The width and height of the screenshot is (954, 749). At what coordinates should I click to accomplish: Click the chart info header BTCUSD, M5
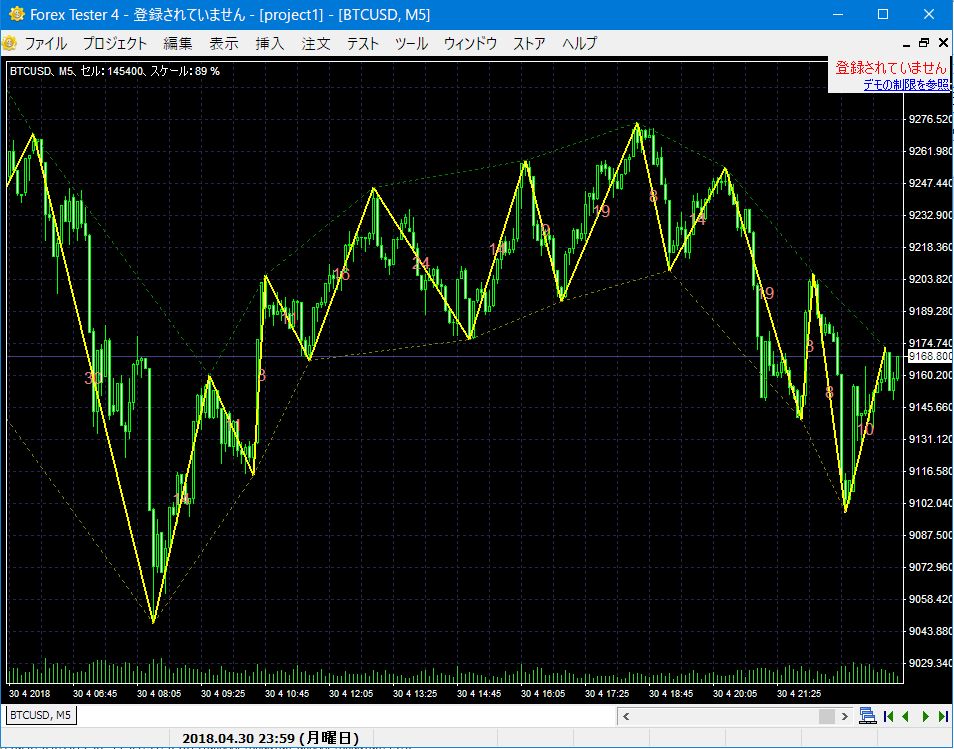[x=114, y=71]
